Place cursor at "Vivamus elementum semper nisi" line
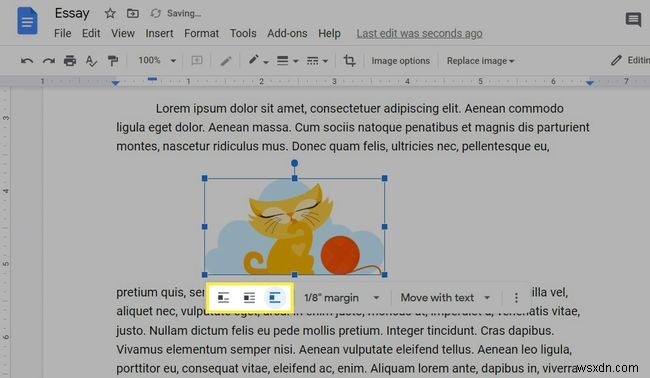650x378 pixels. tap(206, 350)
